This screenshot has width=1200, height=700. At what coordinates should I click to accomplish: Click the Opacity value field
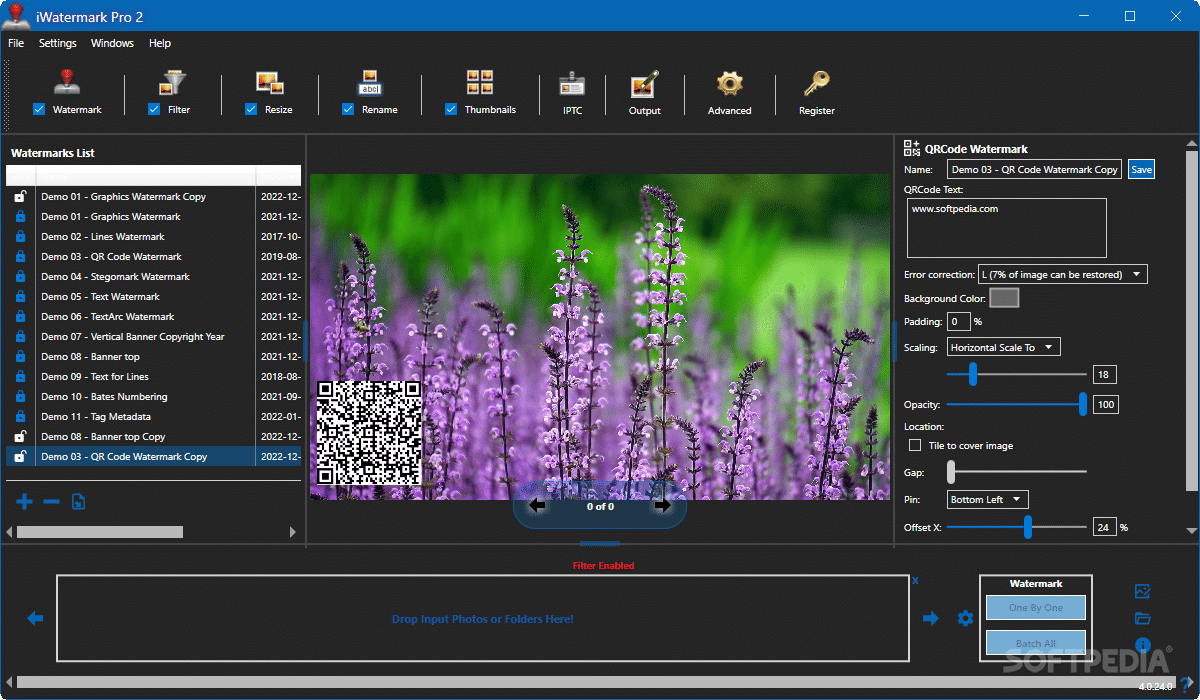[1105, 405]
